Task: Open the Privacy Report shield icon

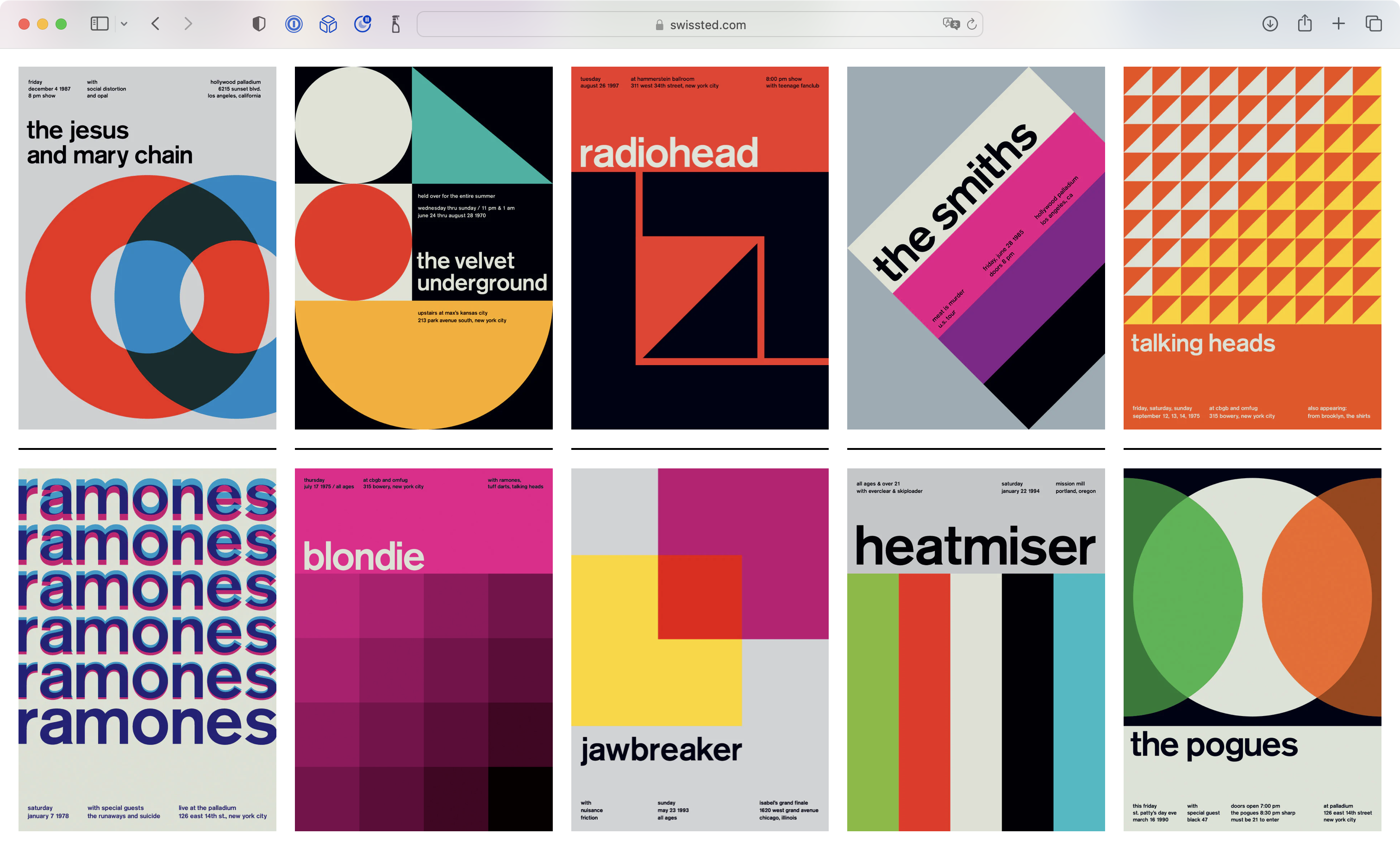Action: pos(258,24)
